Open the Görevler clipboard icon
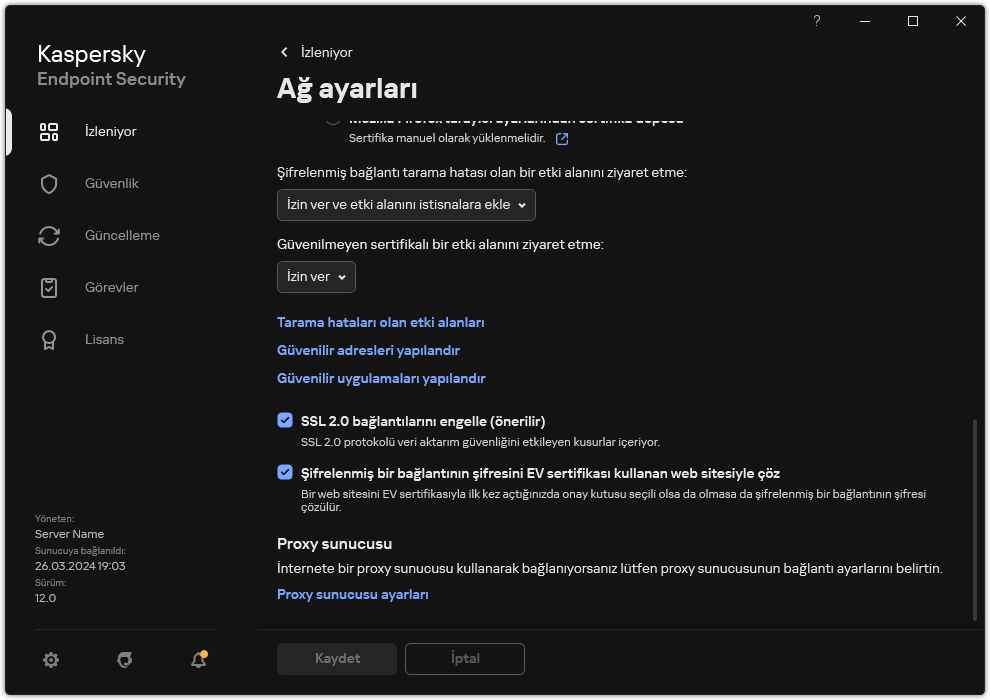Viewport: 990px width, 700px height. [x=49, y=288]
